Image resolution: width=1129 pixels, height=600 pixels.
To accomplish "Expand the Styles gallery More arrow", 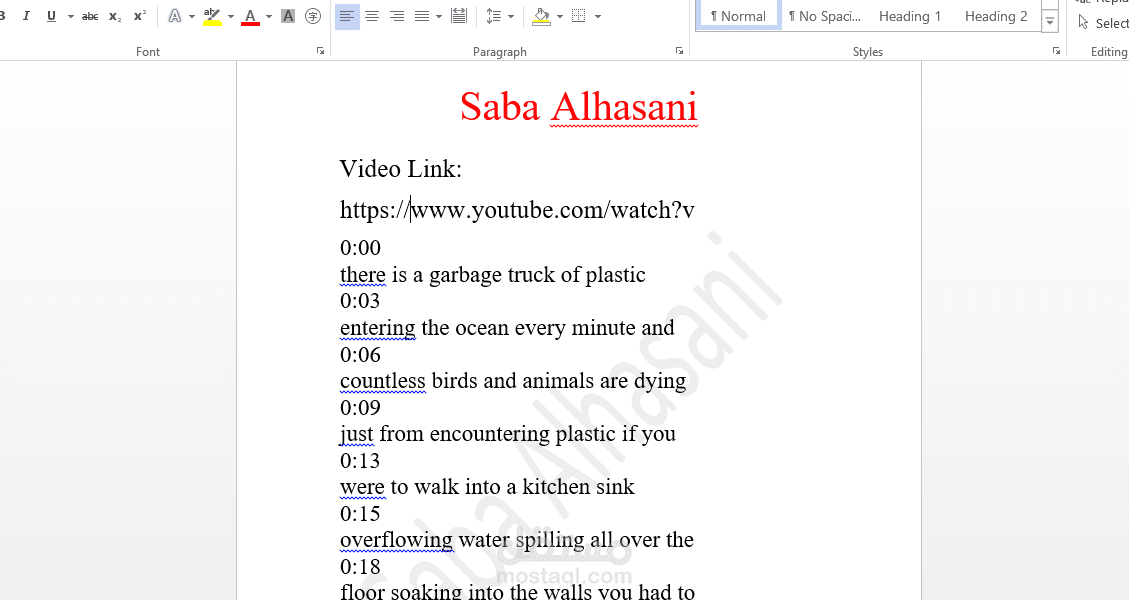I will (1050, 22).
